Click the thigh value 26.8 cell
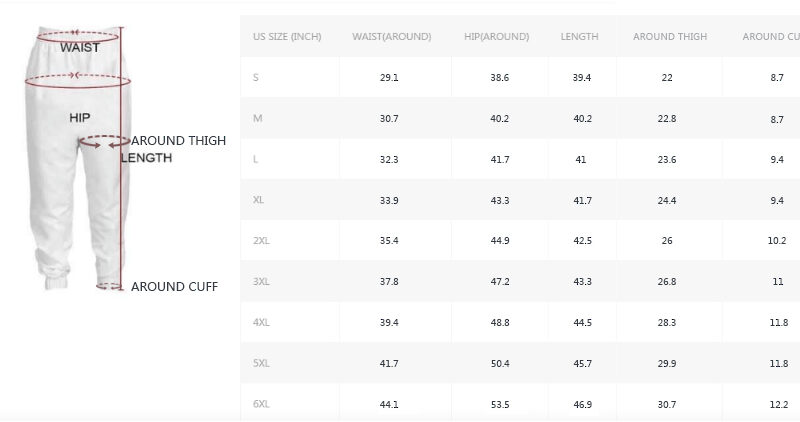 click(667, 282)
